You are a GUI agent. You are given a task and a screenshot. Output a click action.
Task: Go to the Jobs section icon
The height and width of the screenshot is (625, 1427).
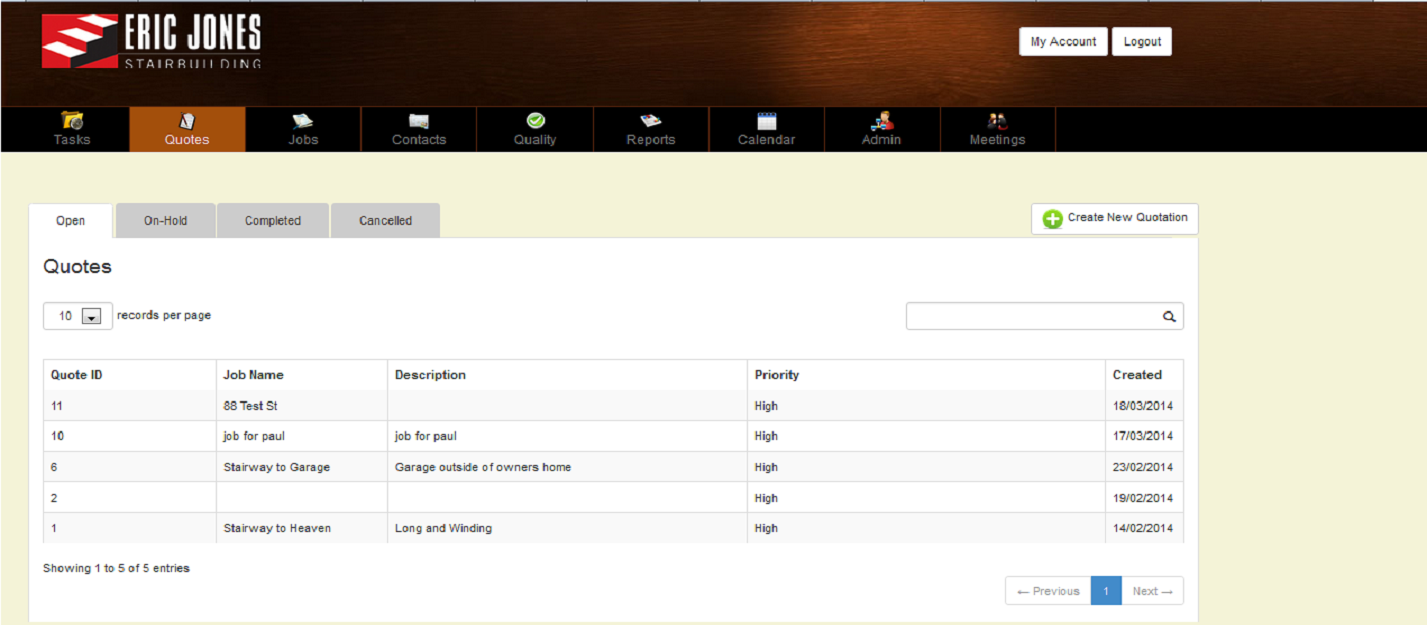click(303, 120)
